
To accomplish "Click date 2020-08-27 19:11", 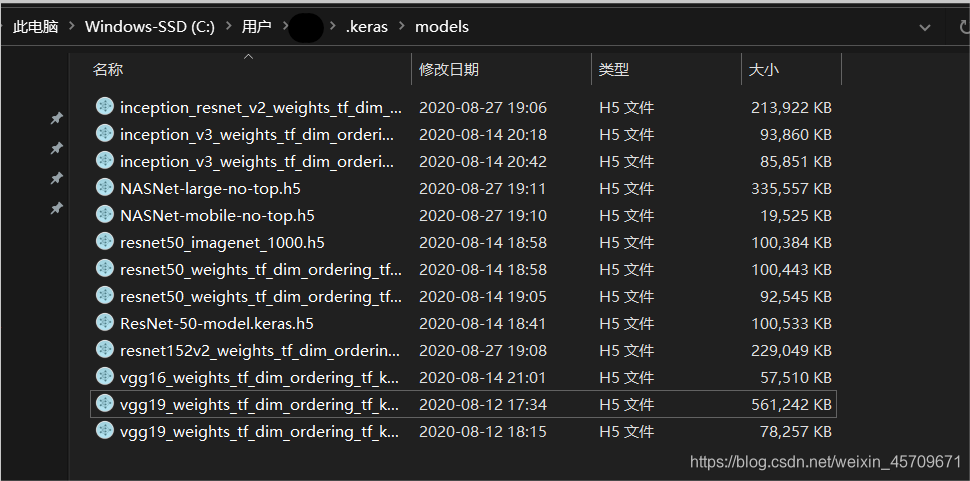I will click(483, 189).
